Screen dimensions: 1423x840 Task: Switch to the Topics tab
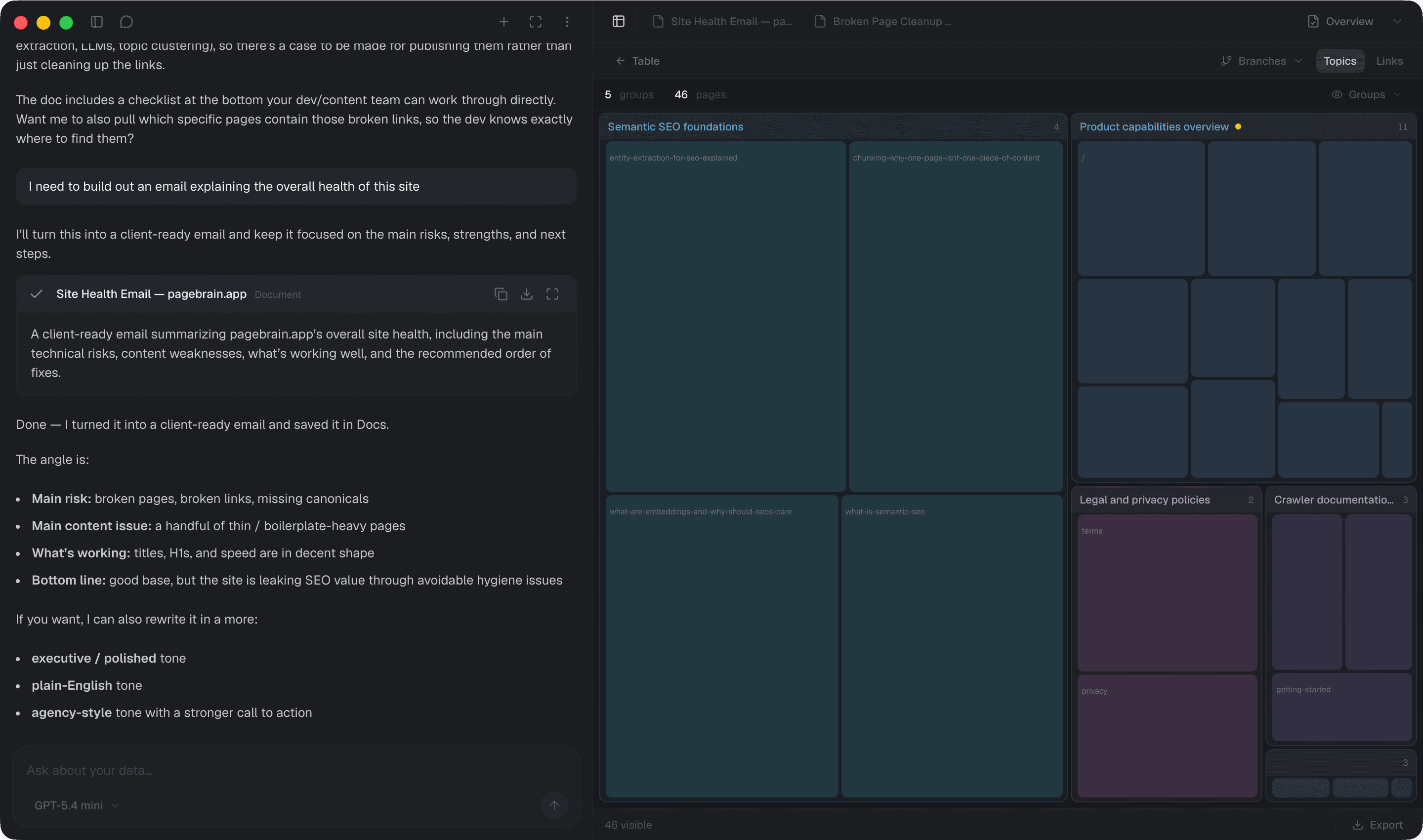(1340, 61)
